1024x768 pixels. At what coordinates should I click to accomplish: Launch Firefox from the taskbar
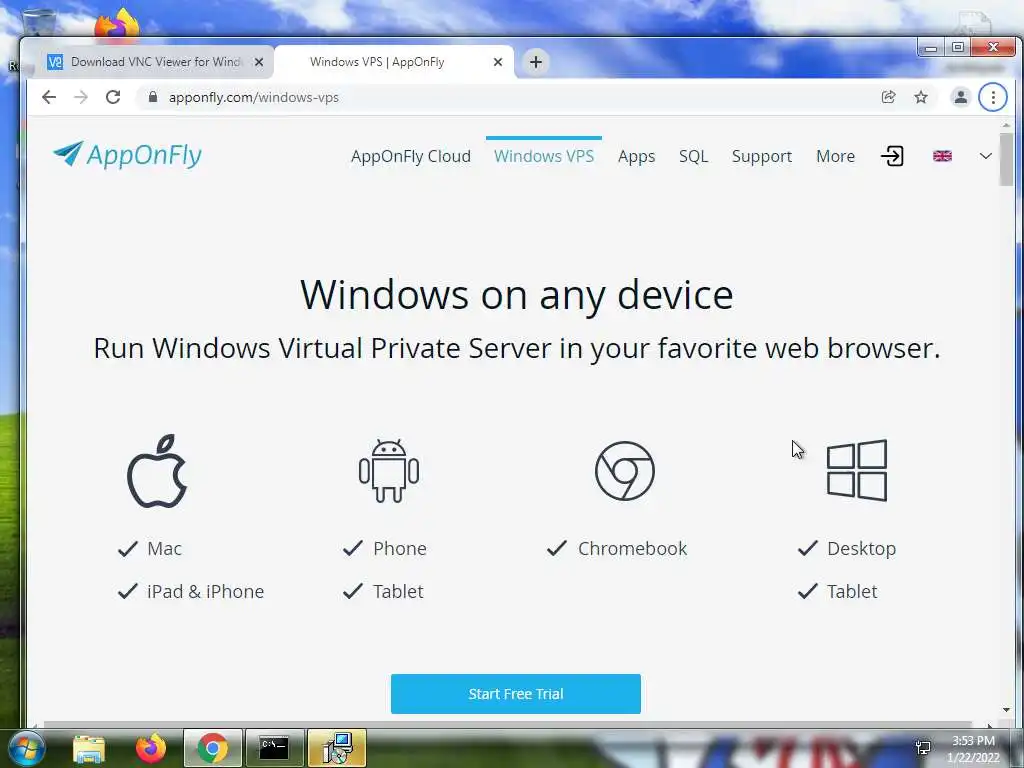[151, 748]
